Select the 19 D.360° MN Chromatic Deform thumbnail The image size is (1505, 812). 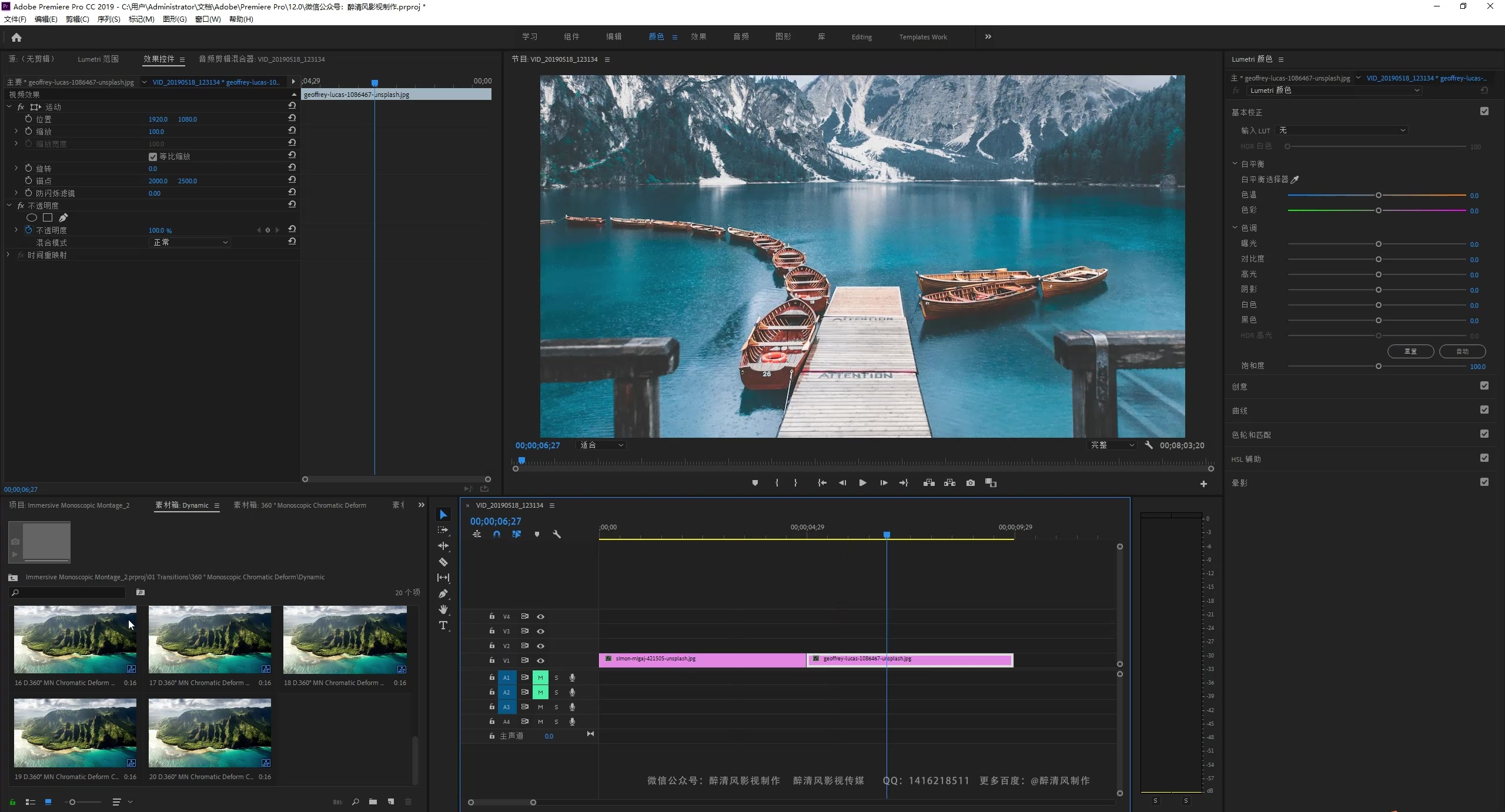coord(75,733)
